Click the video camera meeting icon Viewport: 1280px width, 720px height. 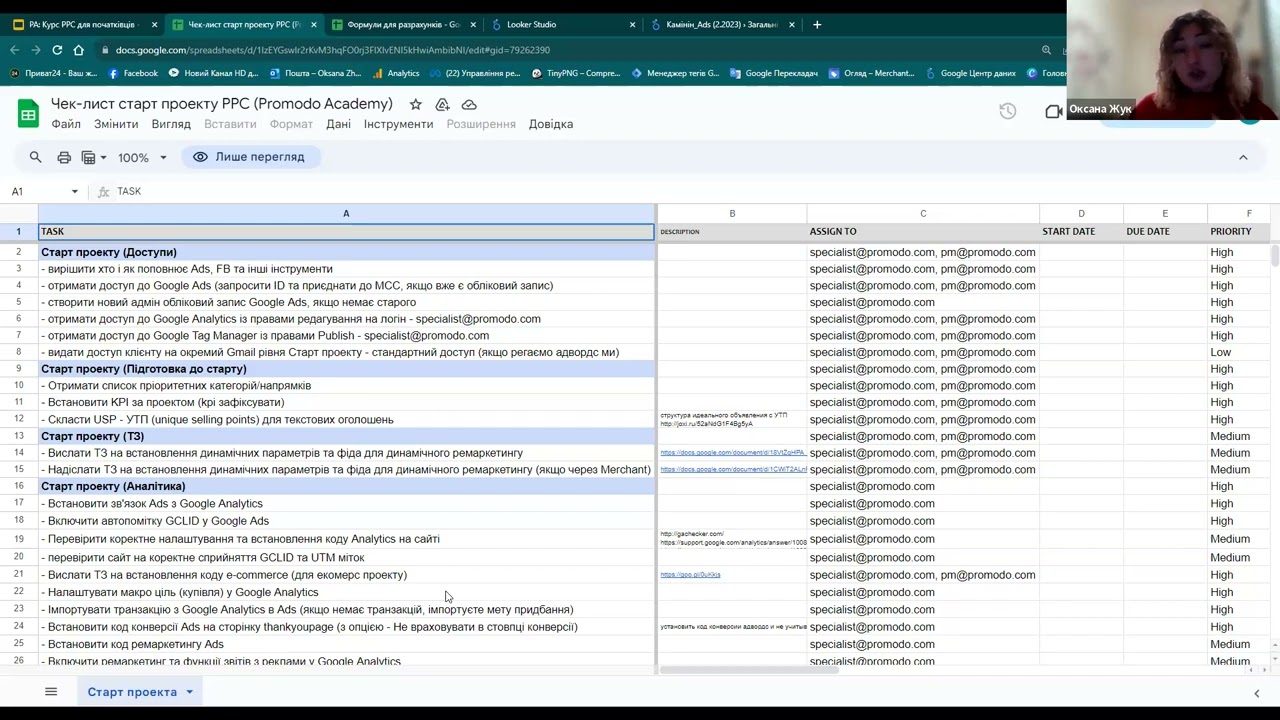1053,111
